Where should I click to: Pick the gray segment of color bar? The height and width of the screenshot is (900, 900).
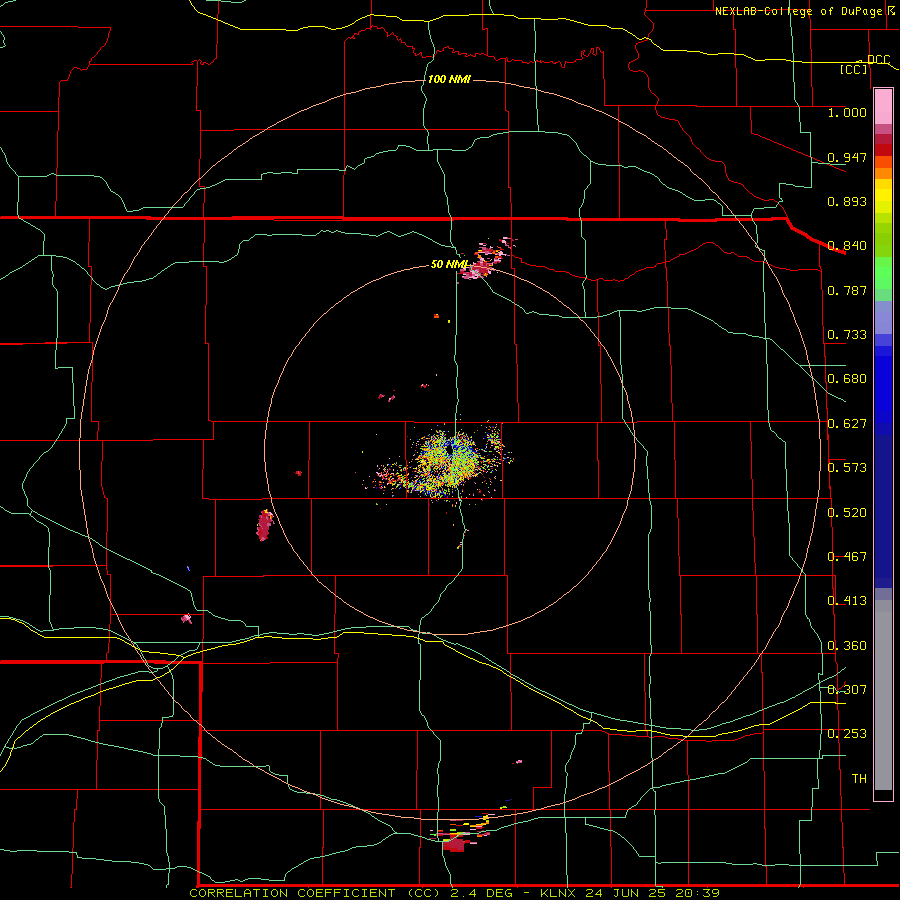(x=883, y=695)
